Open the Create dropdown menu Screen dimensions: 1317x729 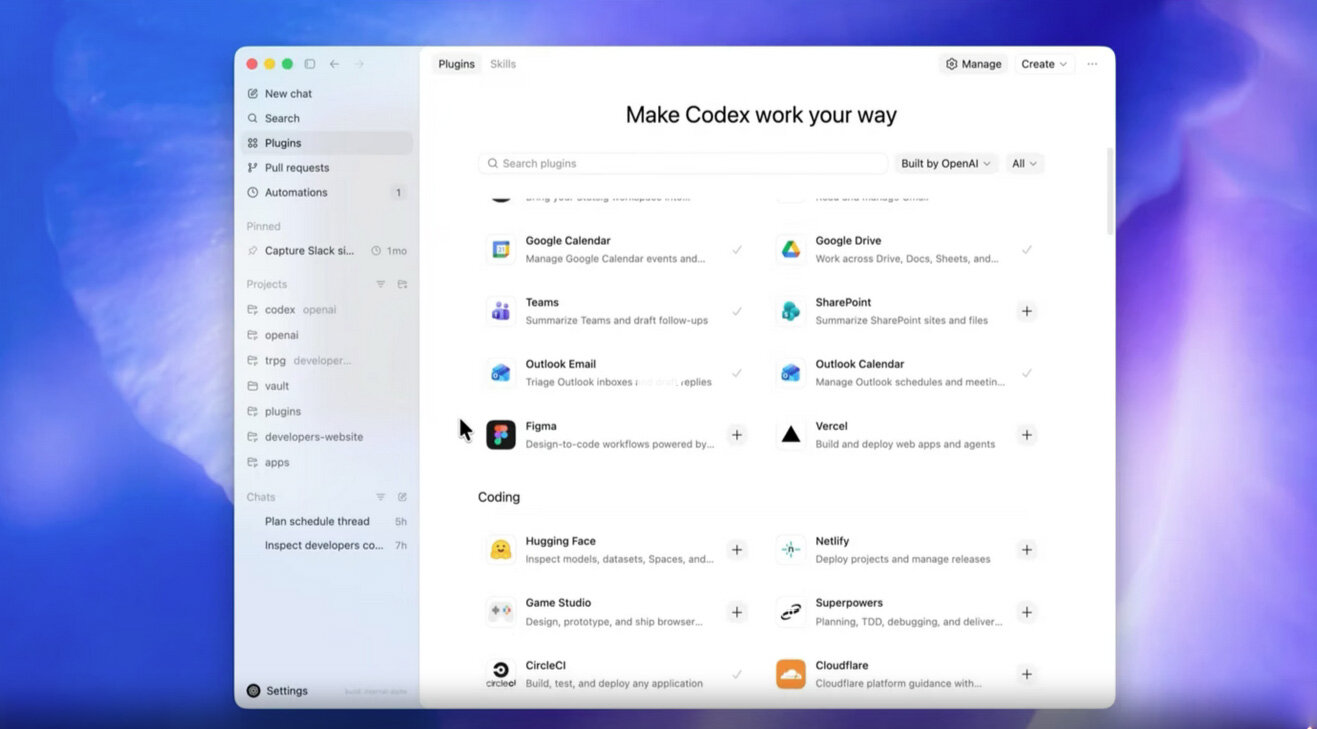click(x=1042, y=63)
